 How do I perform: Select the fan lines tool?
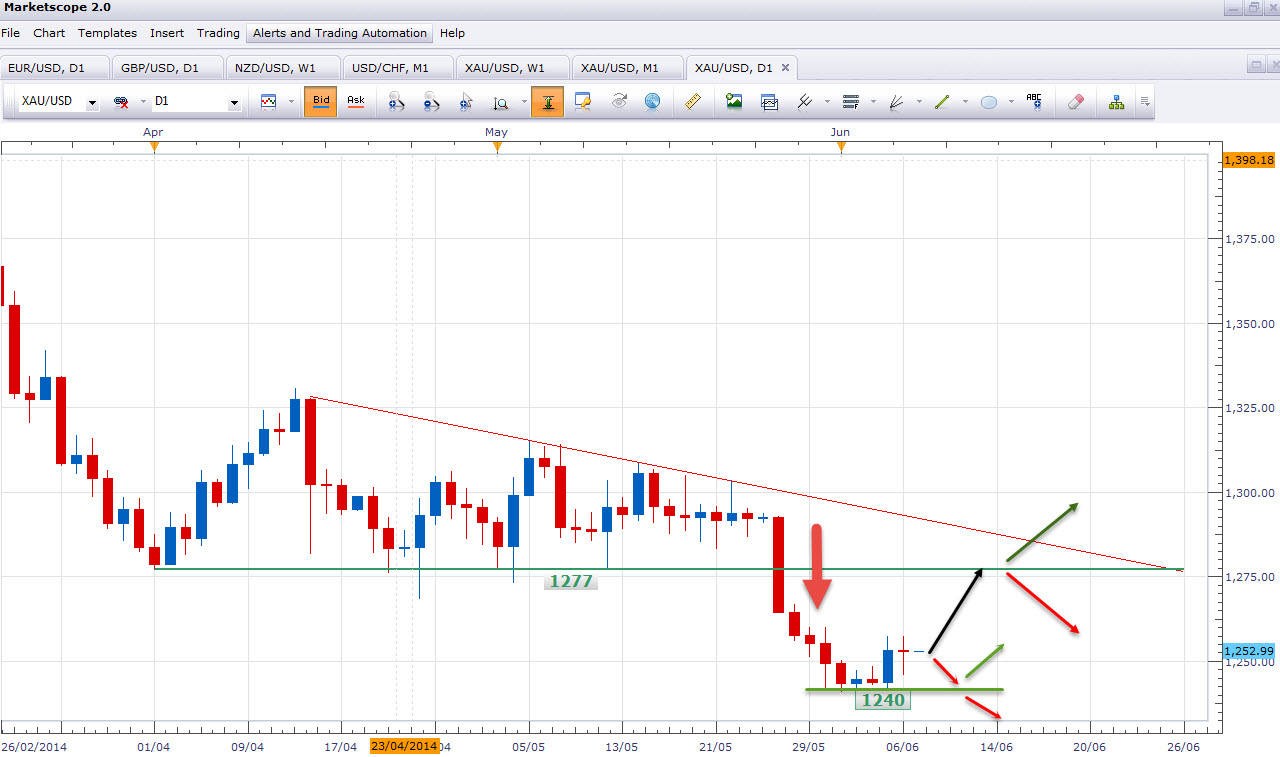click(896, 101)
